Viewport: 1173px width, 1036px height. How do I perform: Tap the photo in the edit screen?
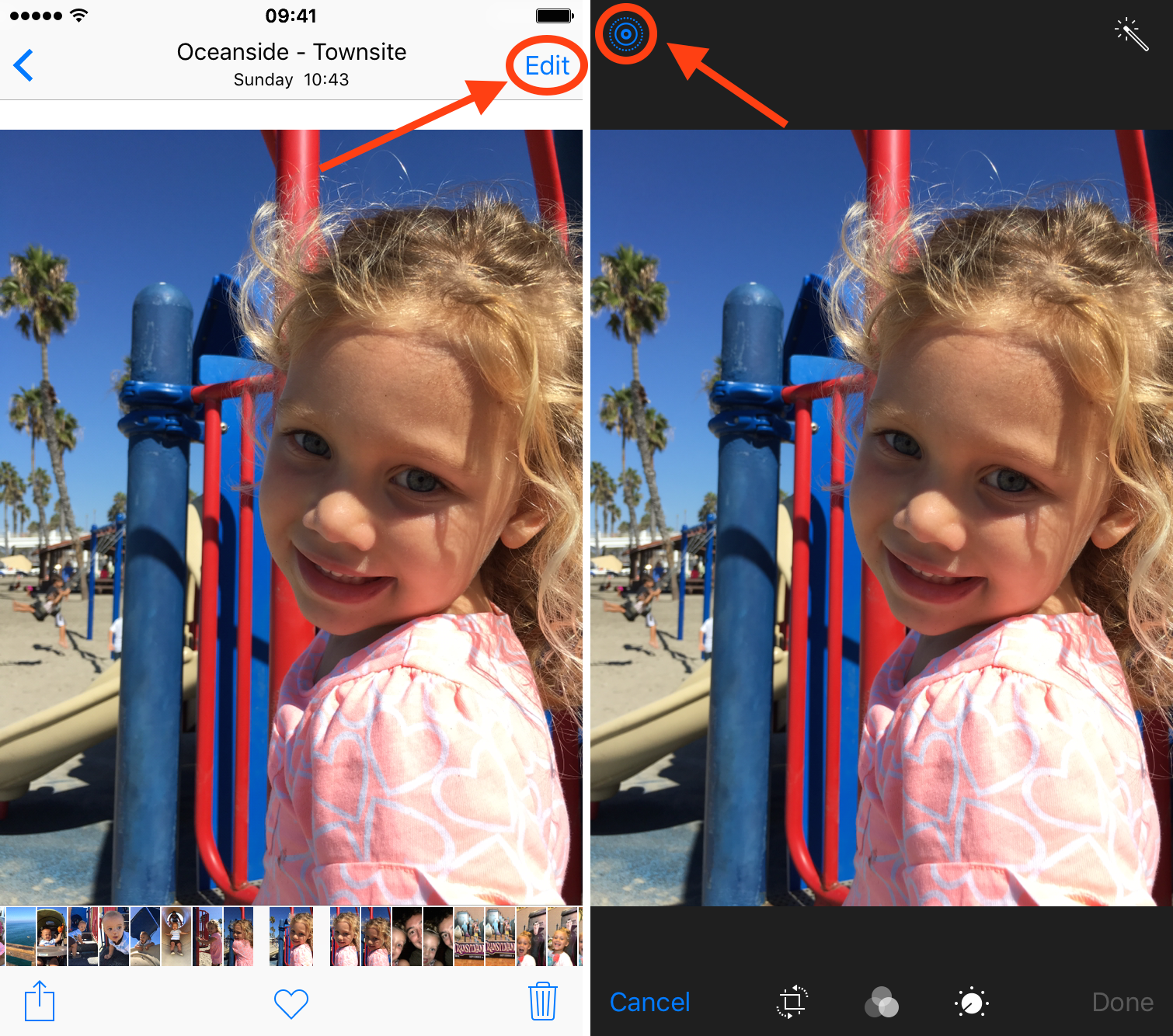tap(882, 517)
